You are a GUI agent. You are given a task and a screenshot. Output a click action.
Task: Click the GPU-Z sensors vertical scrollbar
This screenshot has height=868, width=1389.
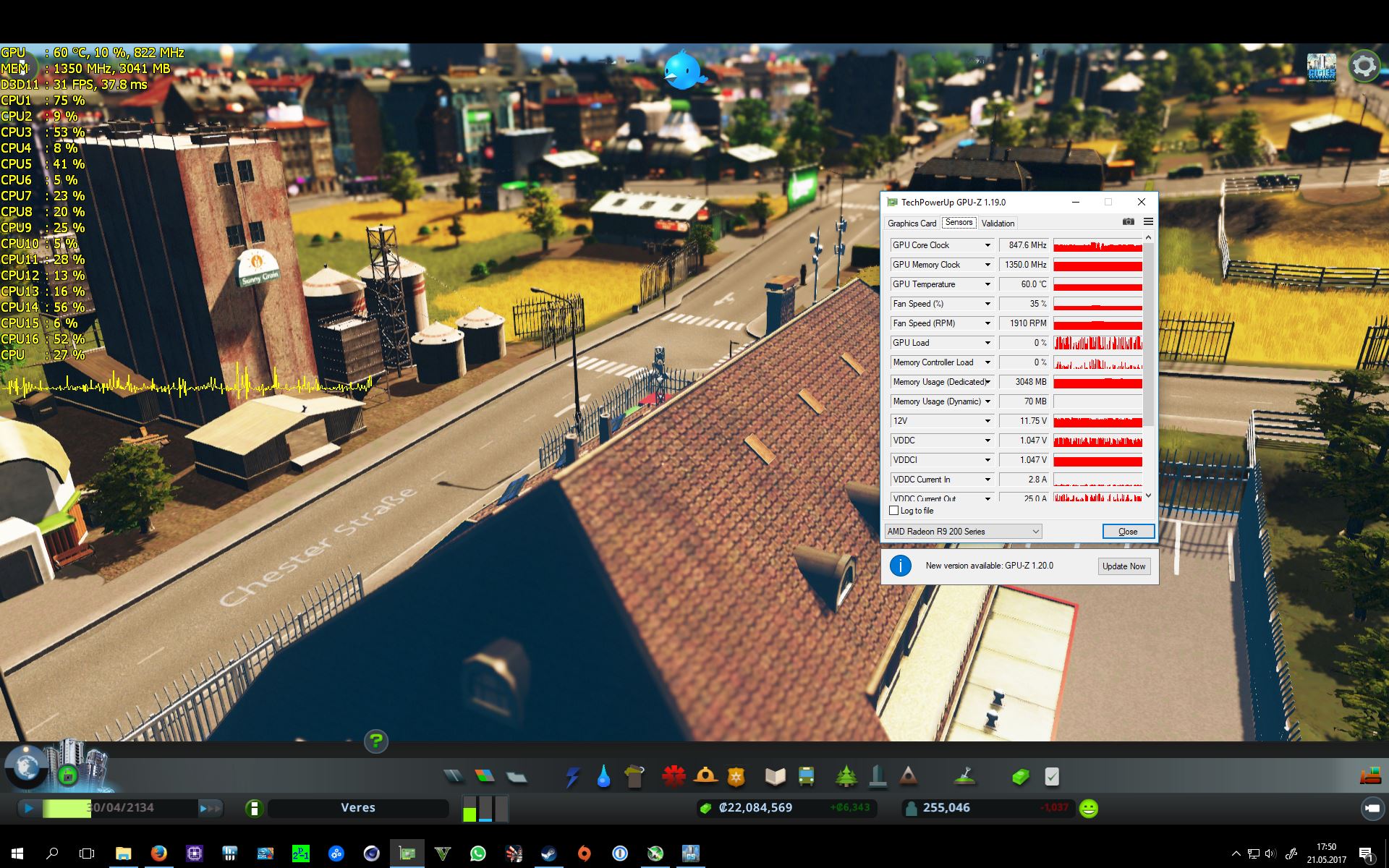1148,333
